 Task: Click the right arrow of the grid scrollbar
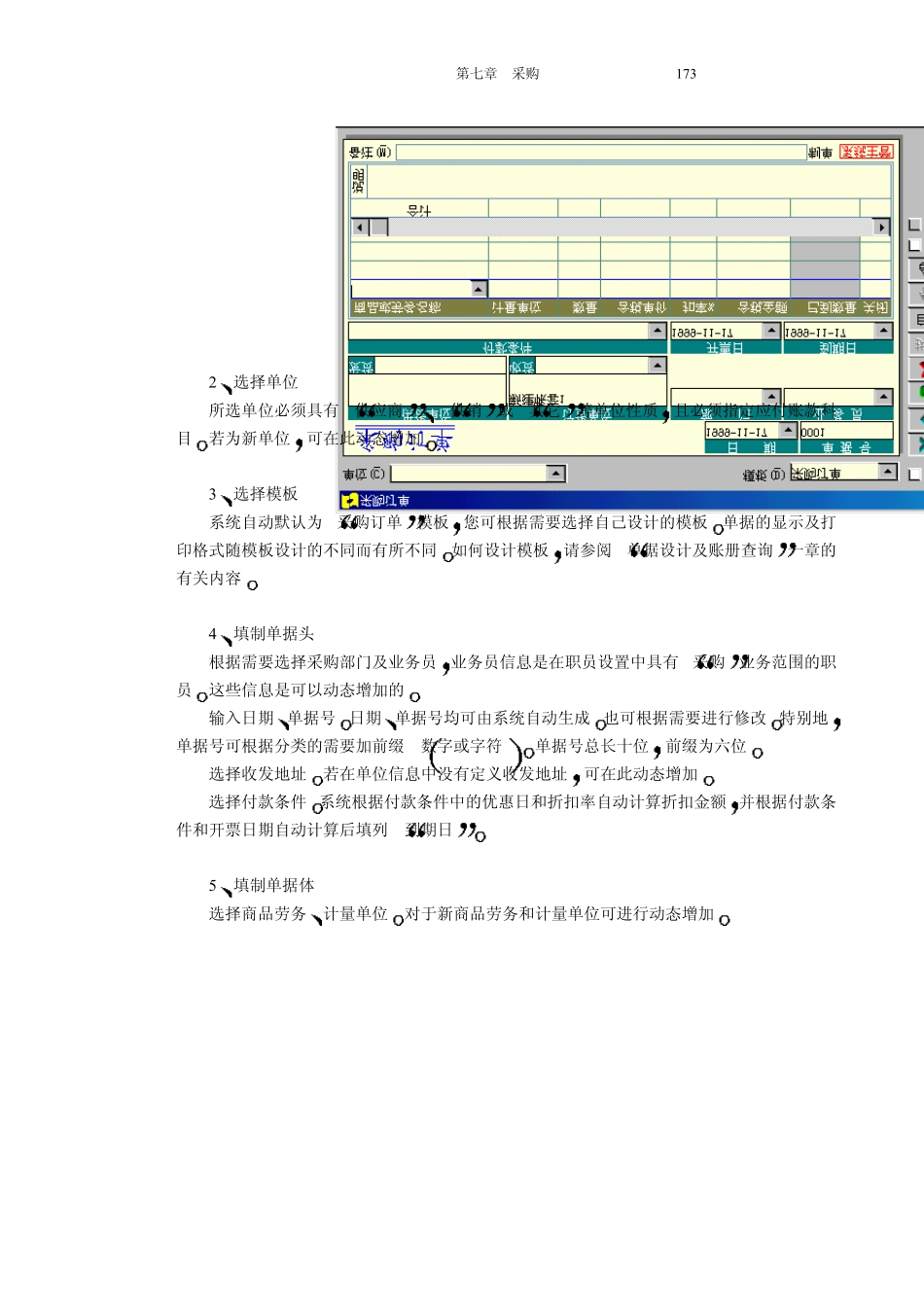(882, 228)
